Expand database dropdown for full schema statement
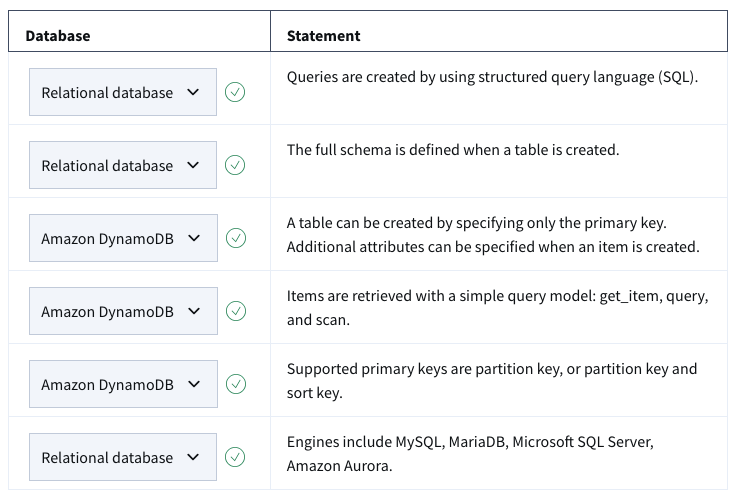737x499 pixels. 122,166
